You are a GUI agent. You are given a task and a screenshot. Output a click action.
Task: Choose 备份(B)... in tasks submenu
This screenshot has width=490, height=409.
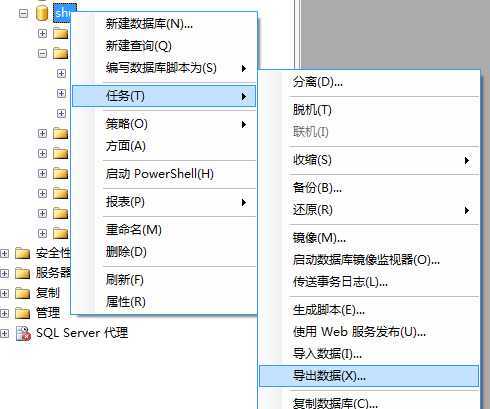369,188
